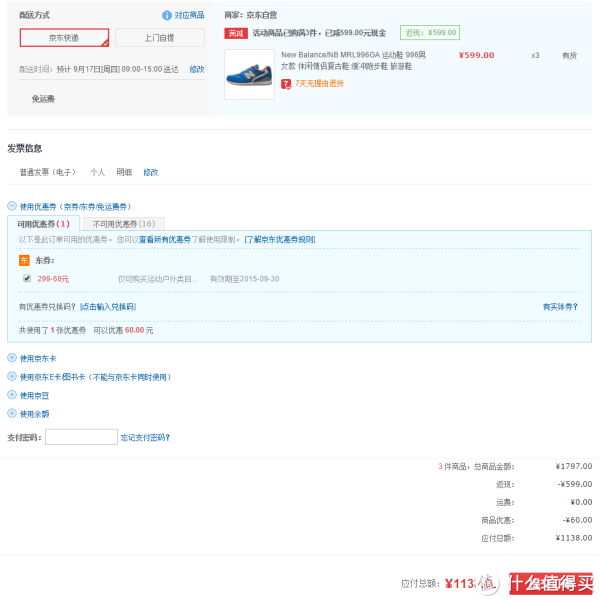Screen dimensions: 600x601
Task: Open 查看所有优惠券 link
Action: point(165,240)
